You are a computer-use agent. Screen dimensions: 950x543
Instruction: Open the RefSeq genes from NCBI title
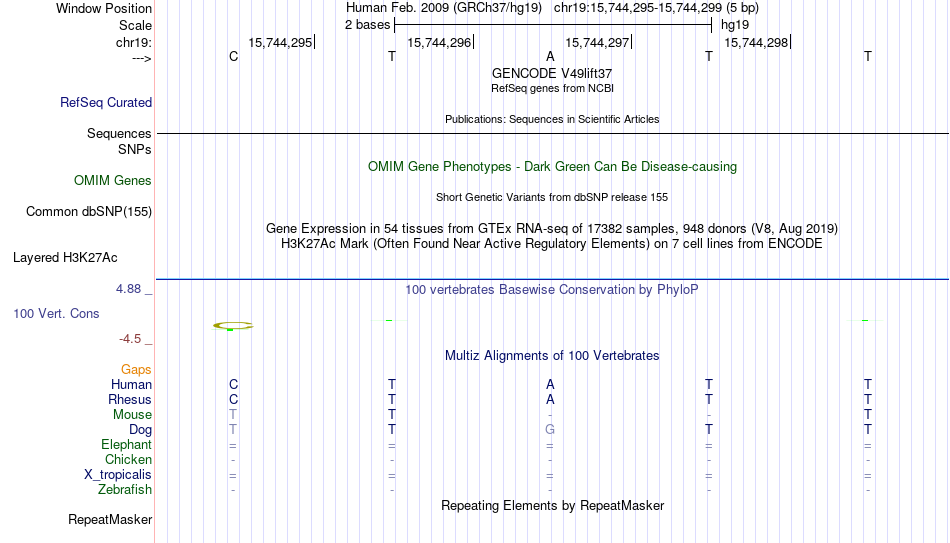[x=552, y=88]
